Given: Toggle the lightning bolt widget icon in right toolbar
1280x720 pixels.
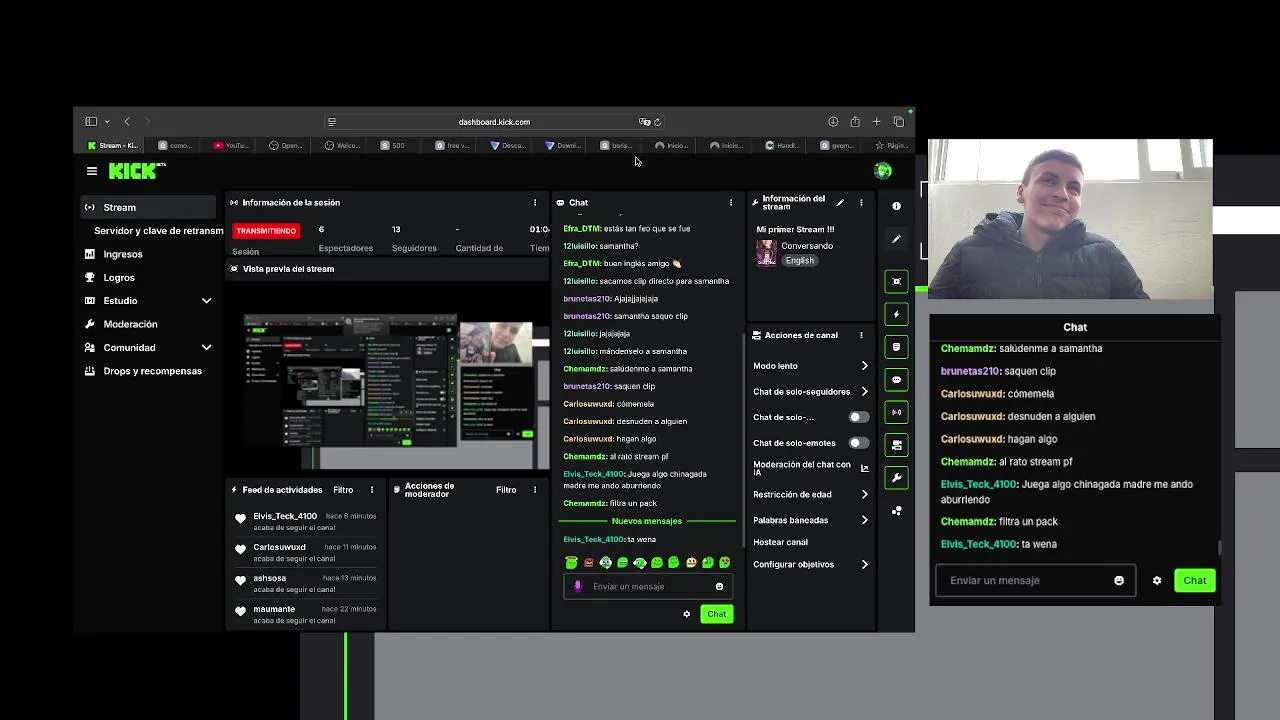Looking at the screenshot, I should click(x=896, y=314).
